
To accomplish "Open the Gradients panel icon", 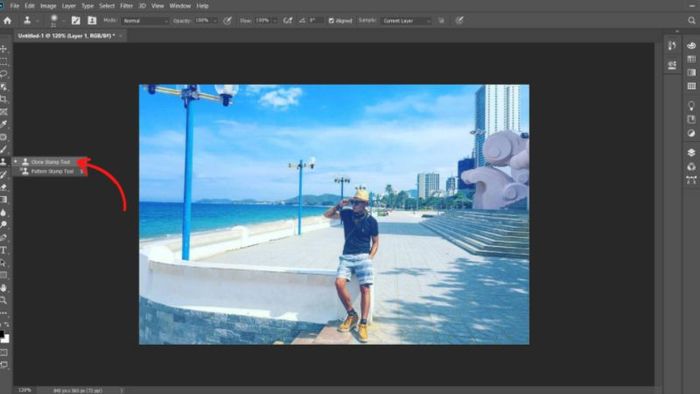I will [x=691, y=72].
